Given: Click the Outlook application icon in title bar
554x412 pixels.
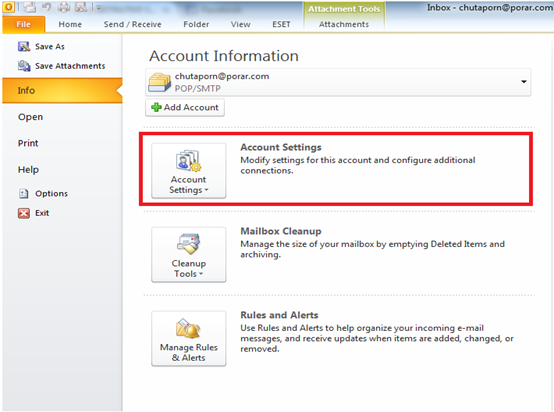Looking at the screenshot, I should (8, 7).
